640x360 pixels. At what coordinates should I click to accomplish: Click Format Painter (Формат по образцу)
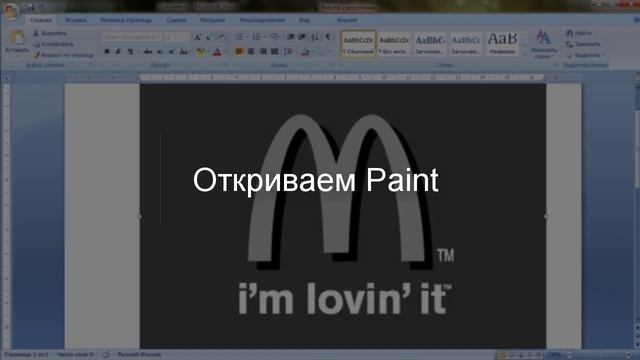coord(63,55)
